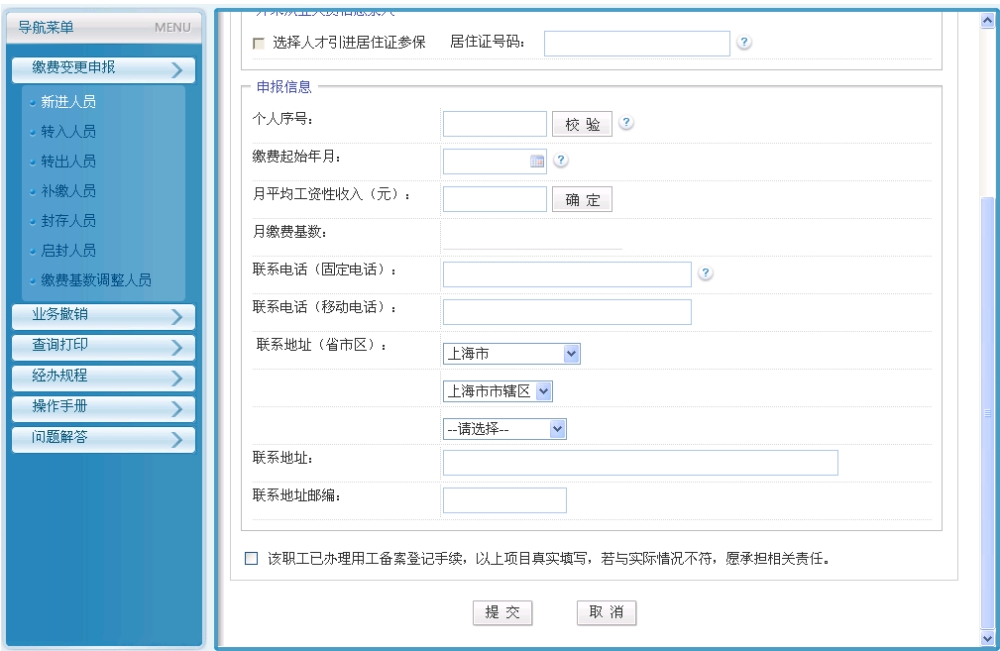Open help icon next to 校验 button
This screenshot has height=651, width=1000.
coord(626,122)
